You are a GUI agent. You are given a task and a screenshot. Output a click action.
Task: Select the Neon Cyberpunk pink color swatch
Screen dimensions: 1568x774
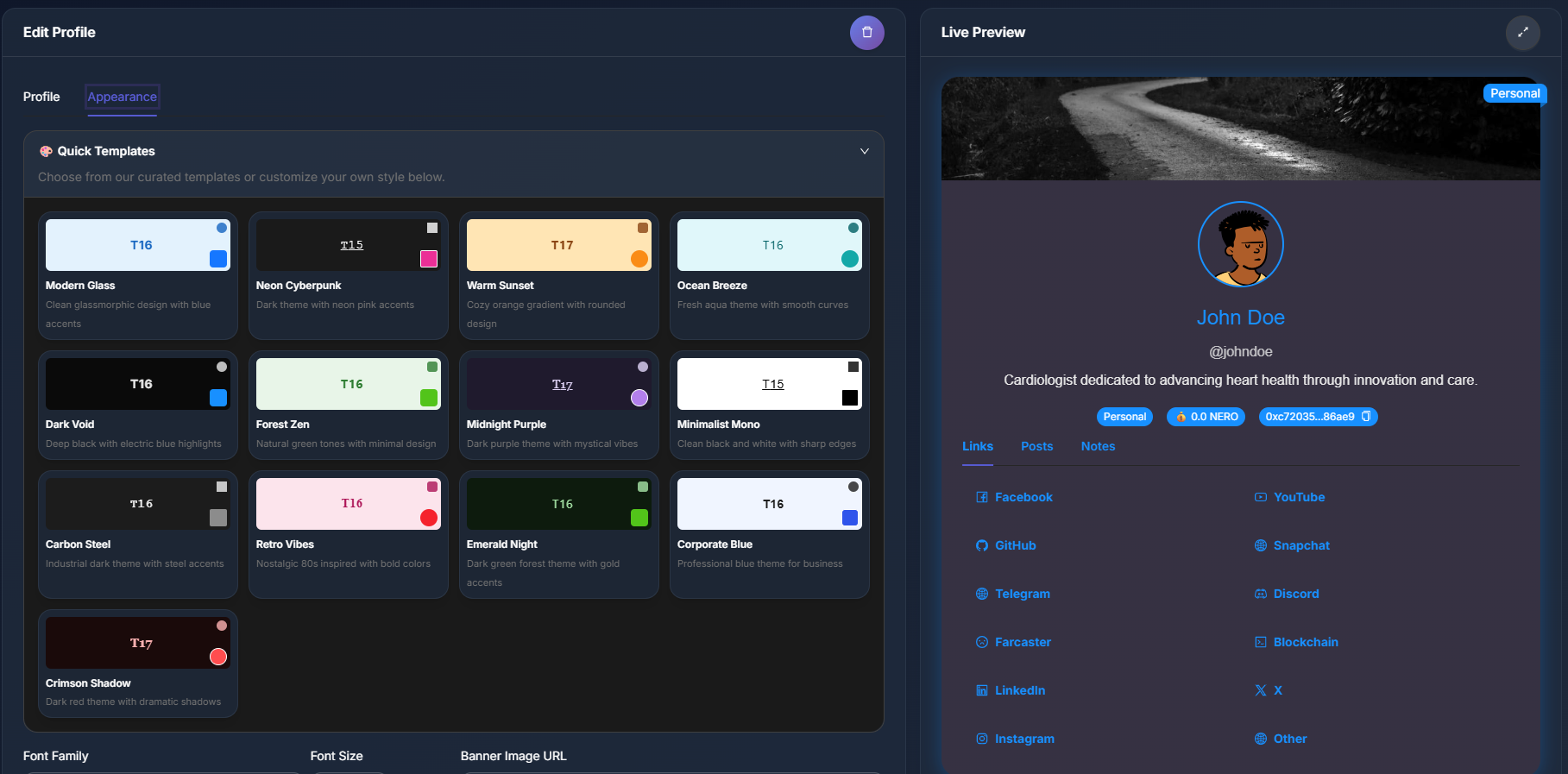tap(429, 259)
